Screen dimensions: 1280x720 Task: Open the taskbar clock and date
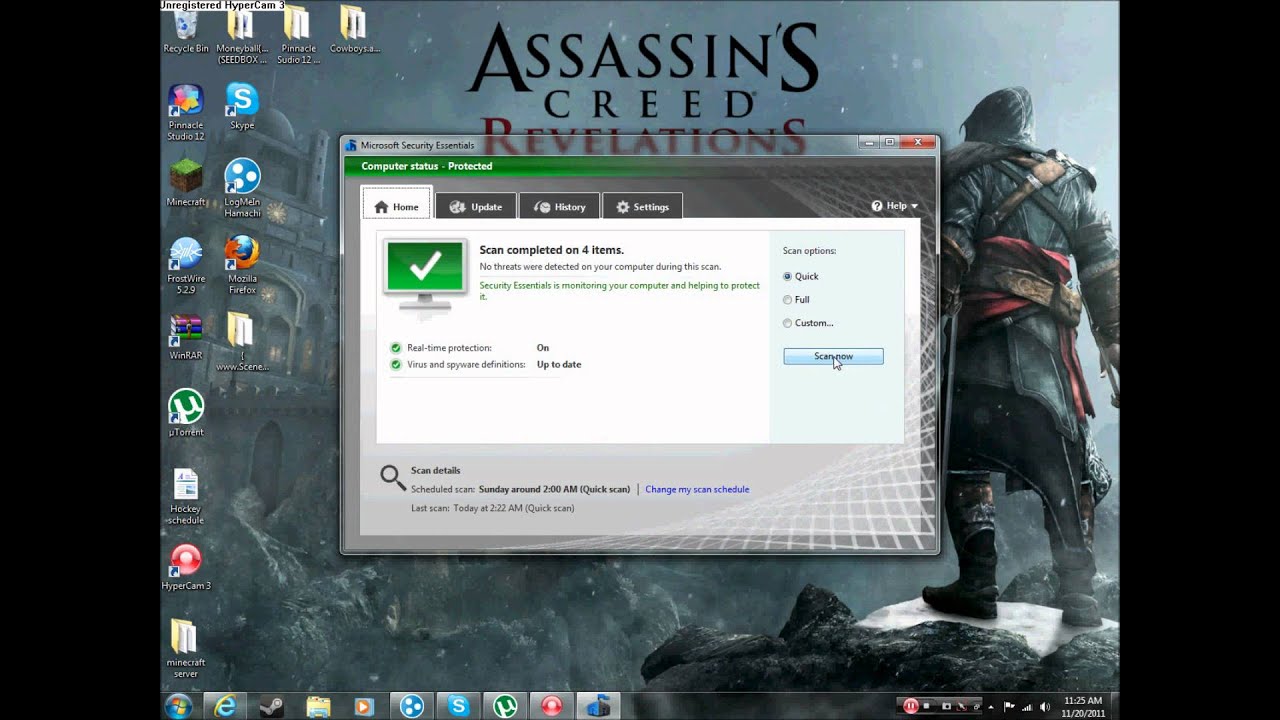click(x=1082, y=707)
